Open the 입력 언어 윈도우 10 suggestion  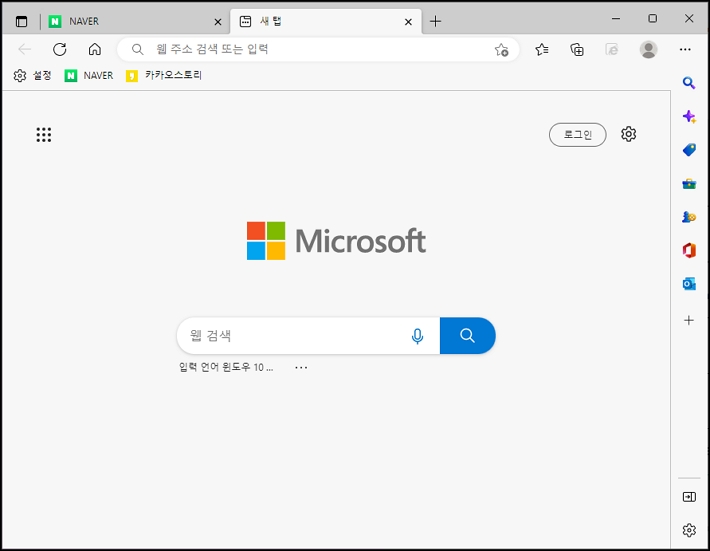(226, 367)
